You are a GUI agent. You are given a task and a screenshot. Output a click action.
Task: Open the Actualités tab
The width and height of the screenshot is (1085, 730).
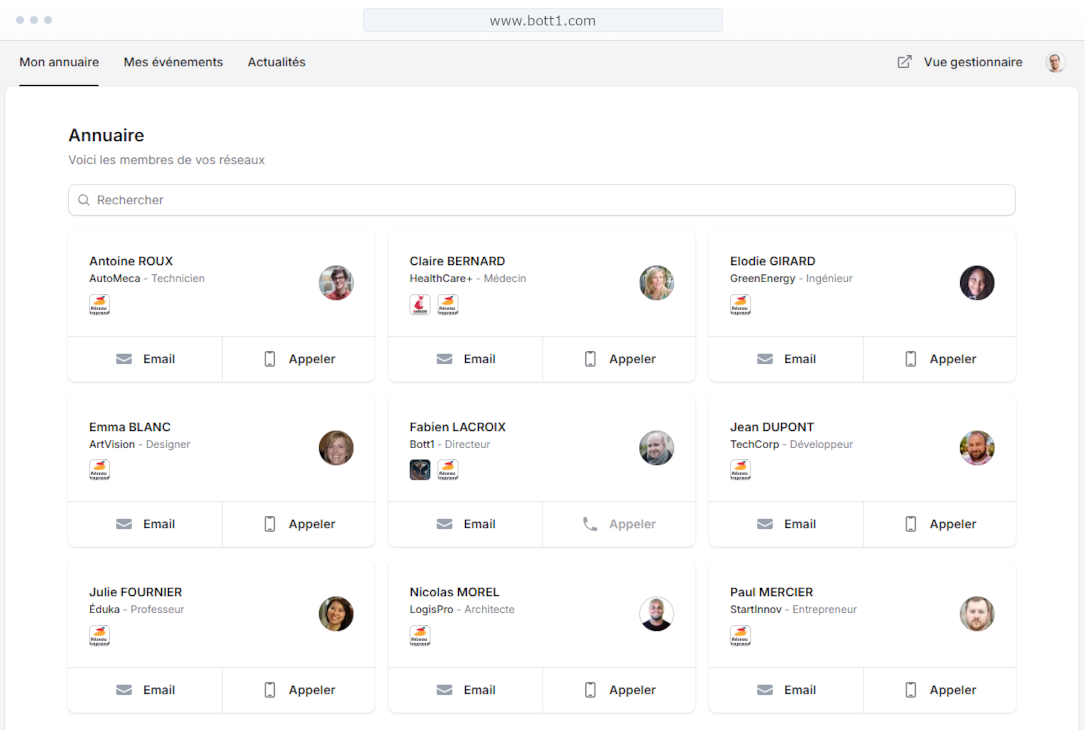276,62
